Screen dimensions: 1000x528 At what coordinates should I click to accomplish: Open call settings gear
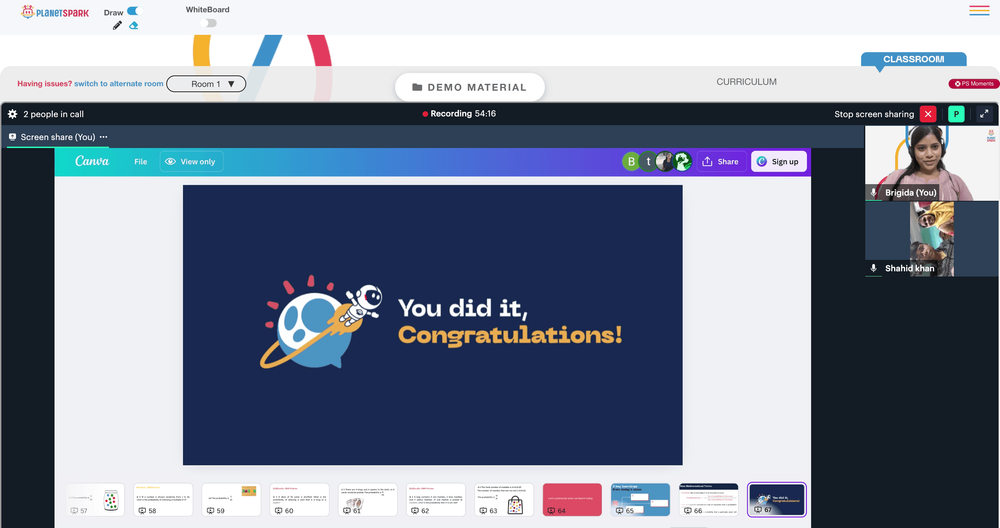(x=12, y=114)
